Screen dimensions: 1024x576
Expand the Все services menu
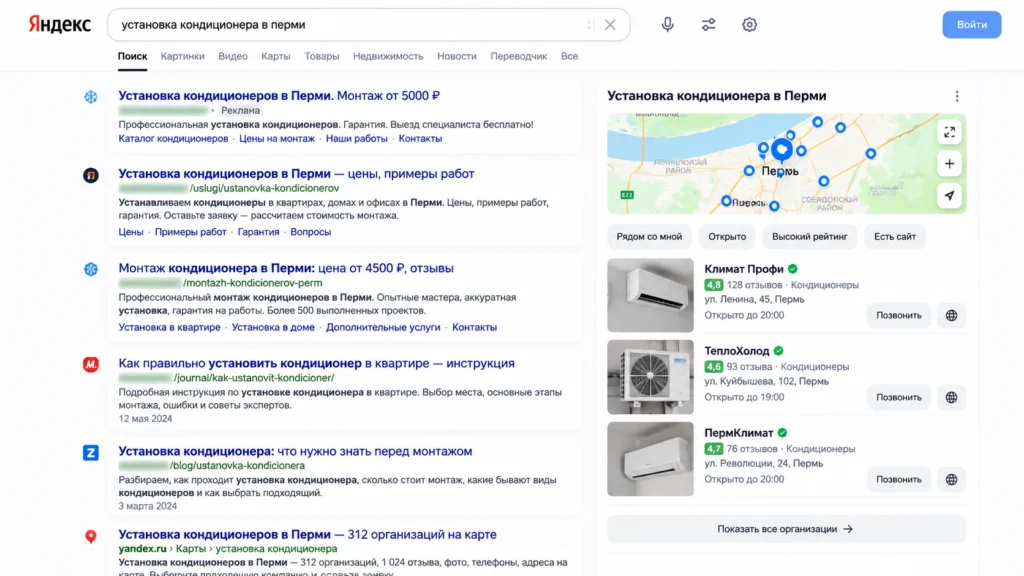click(x=569, y=56)
